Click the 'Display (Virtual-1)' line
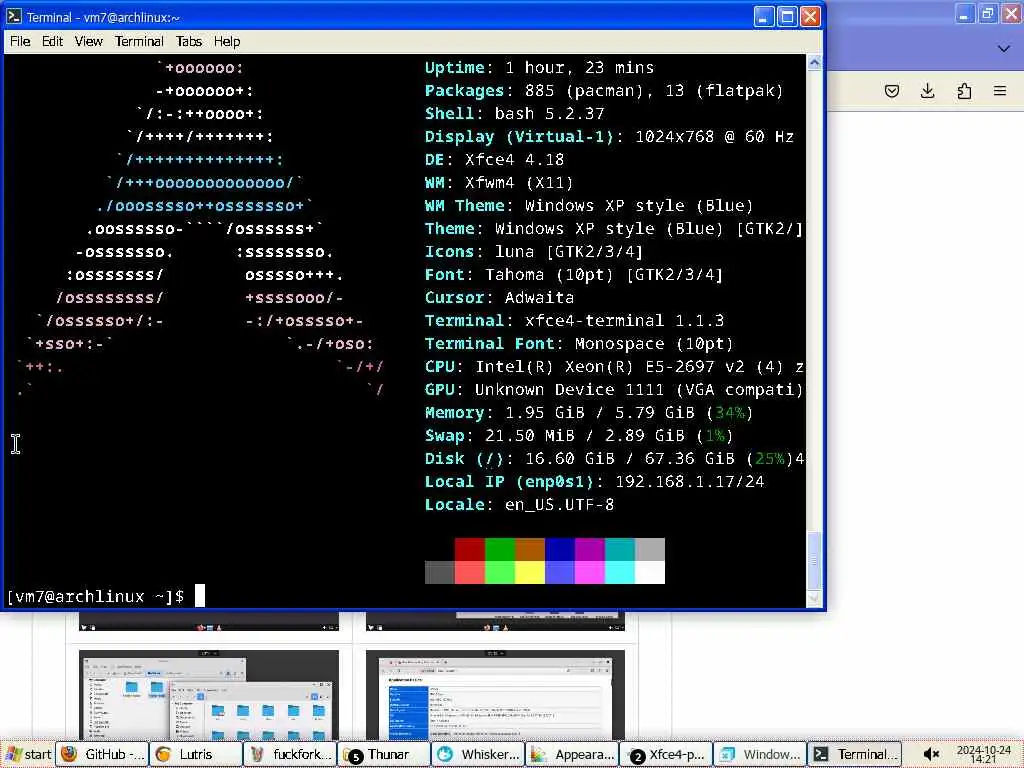 (x=609, y=136)
